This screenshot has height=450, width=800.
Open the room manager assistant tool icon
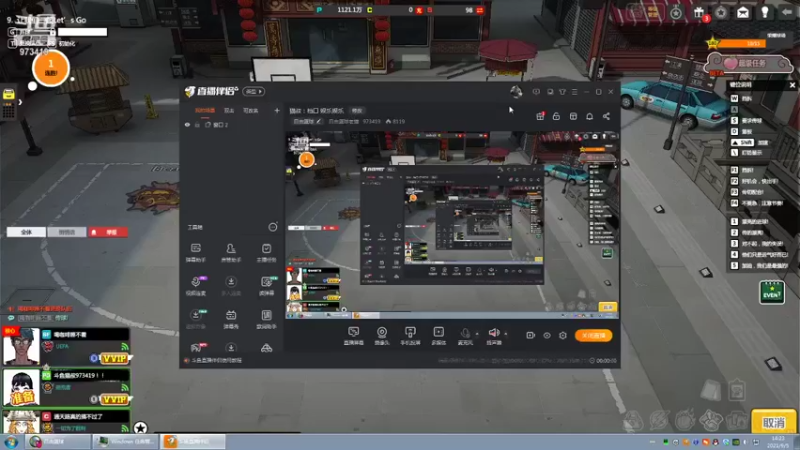click(231, 248)
